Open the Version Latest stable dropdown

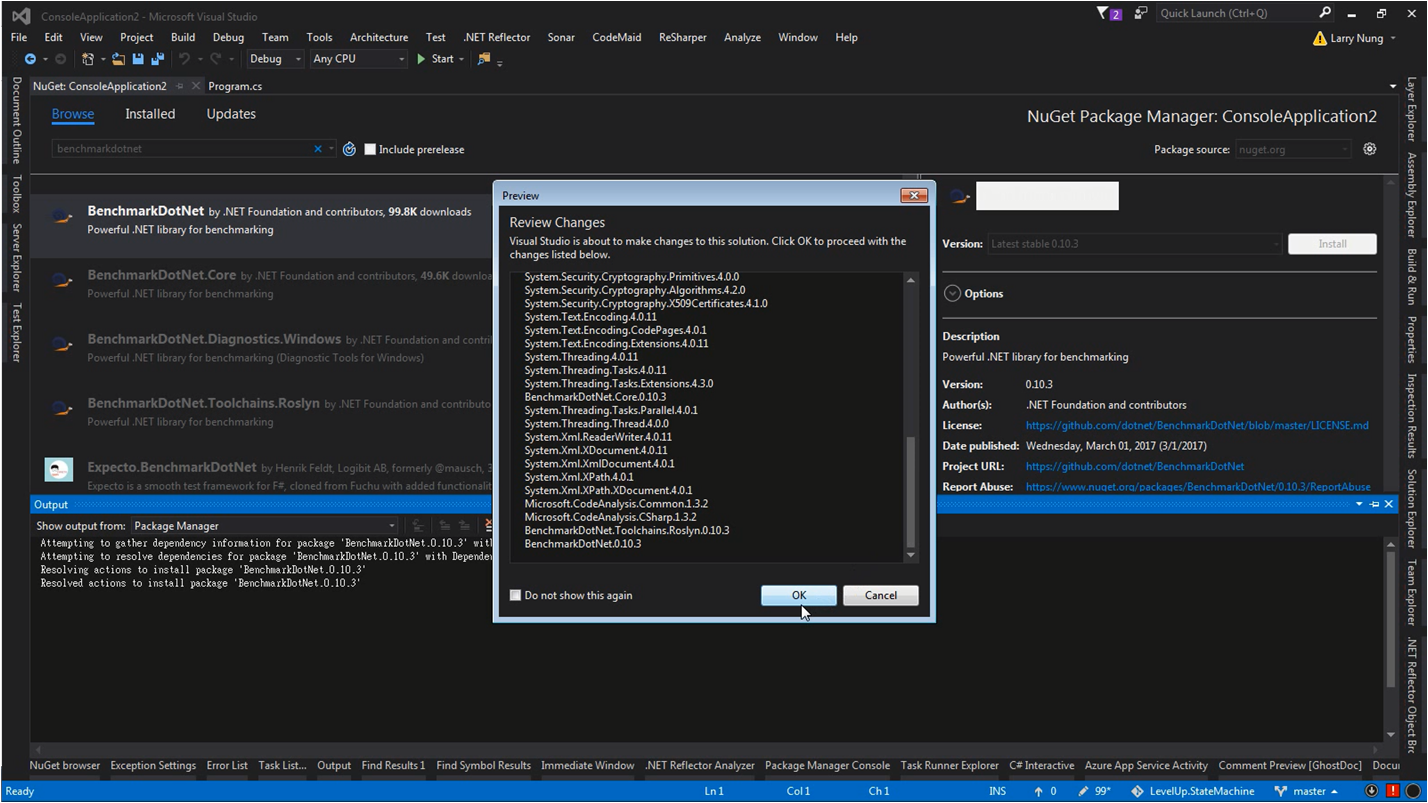[x=1134, y=244]
